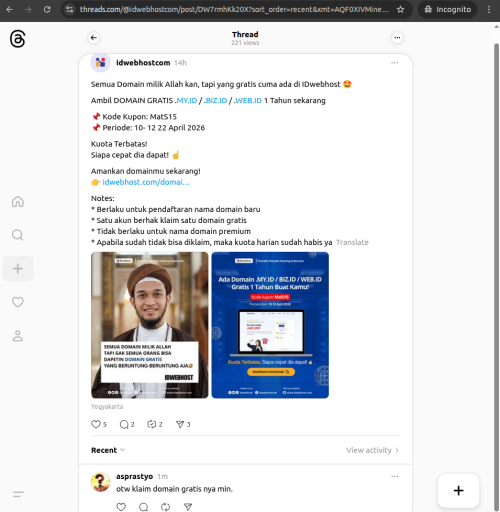
Task: Go back using the thread back arrow
Action: pos(94,38)
